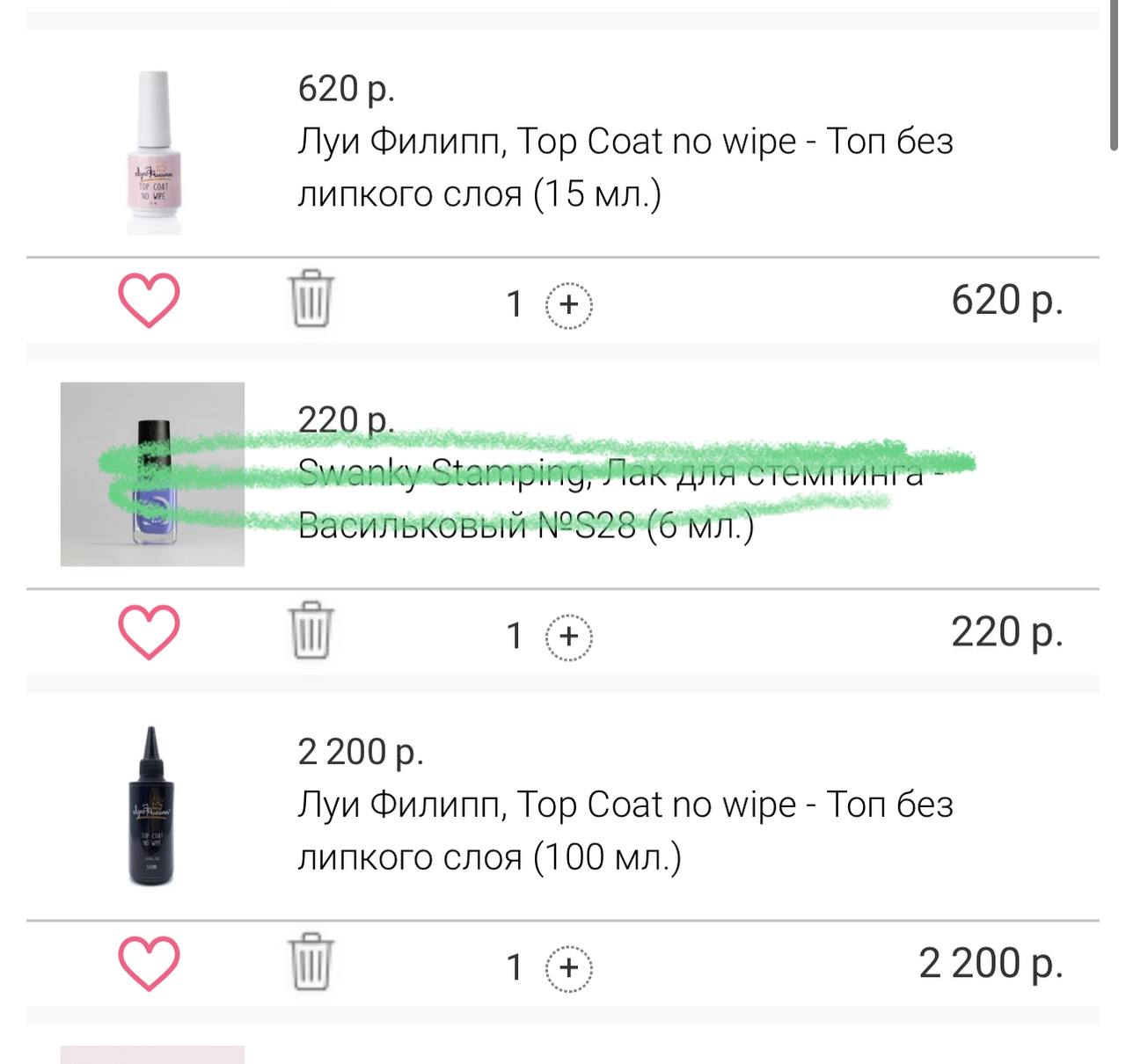Favorite the Swanky Stamping polish
Screen dimensions: 1126x1064
(x=149, y=632)
